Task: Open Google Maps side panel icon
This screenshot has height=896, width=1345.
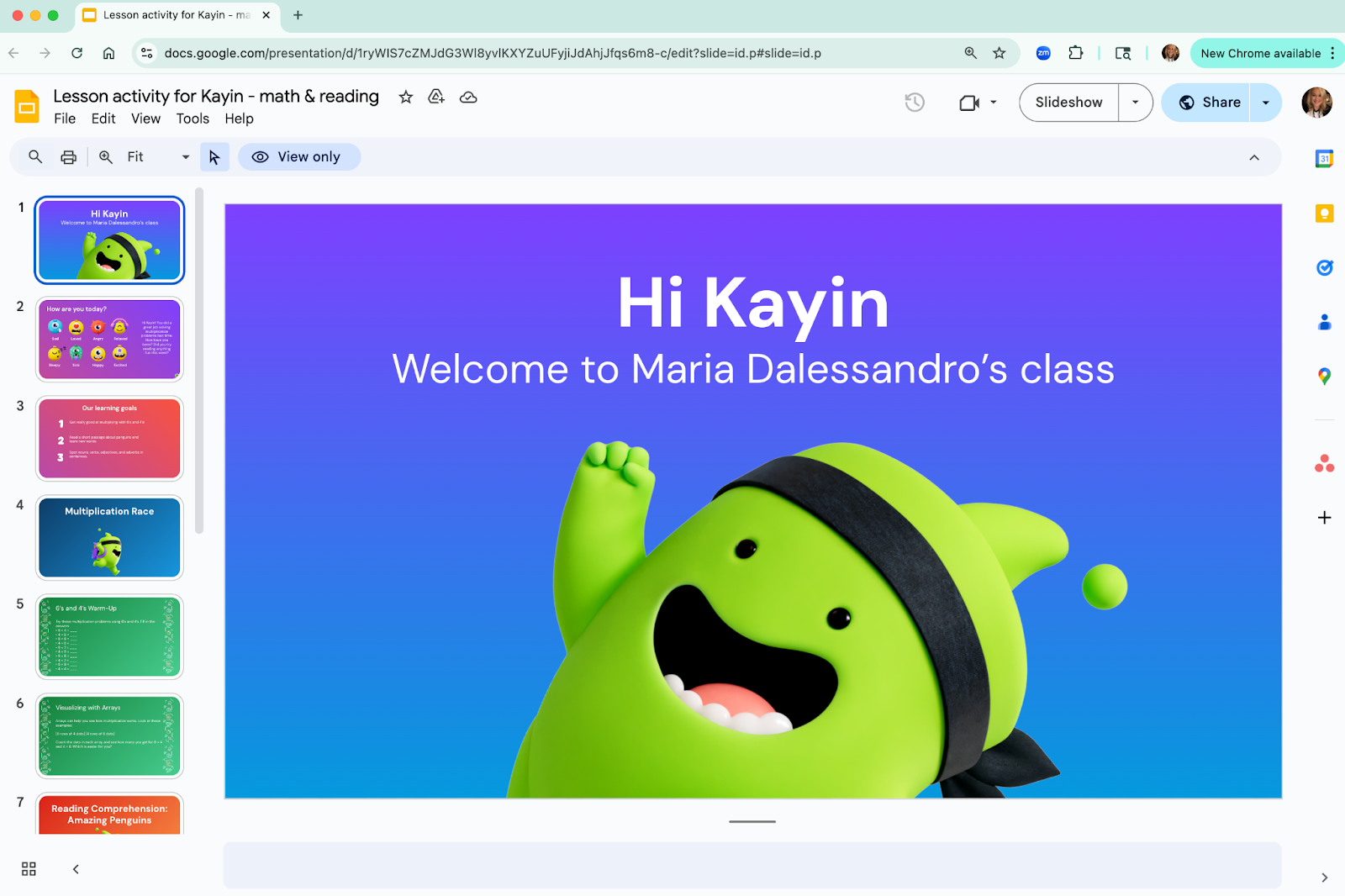Action: 1324,377
